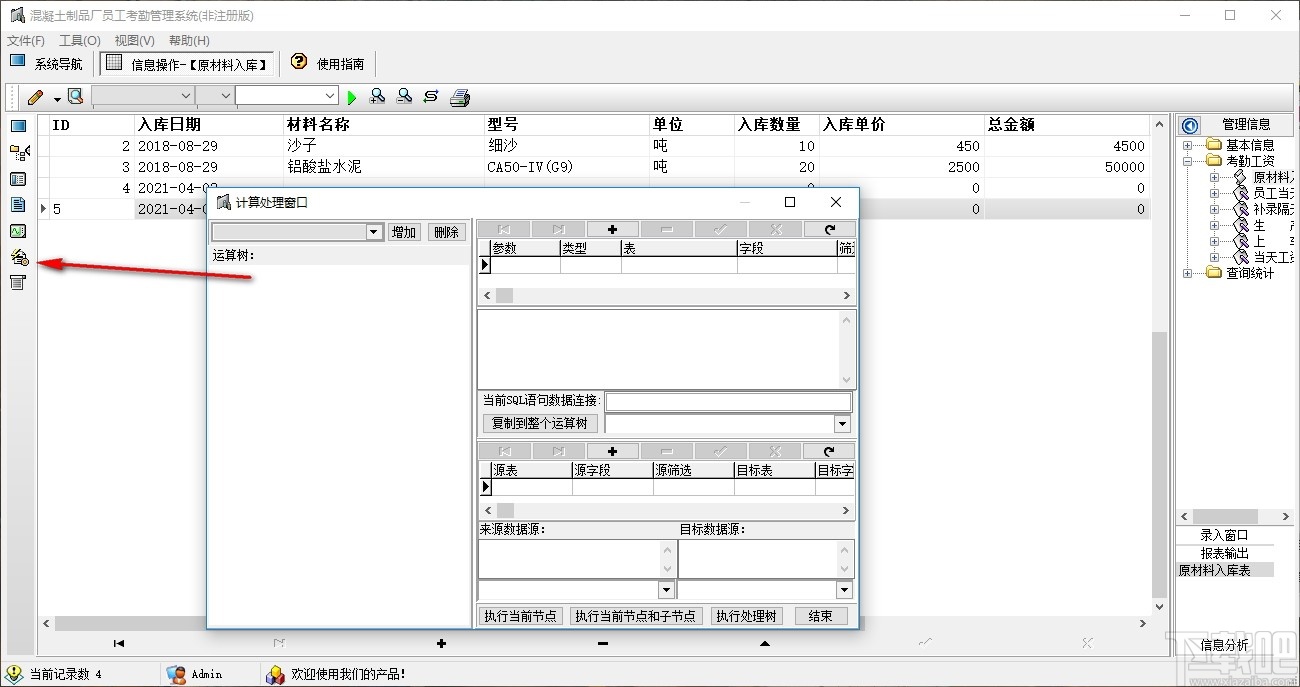Click the 铝酸盐水泥 table cell
This screenshot has width=1300, height=687.
point(384,167)
